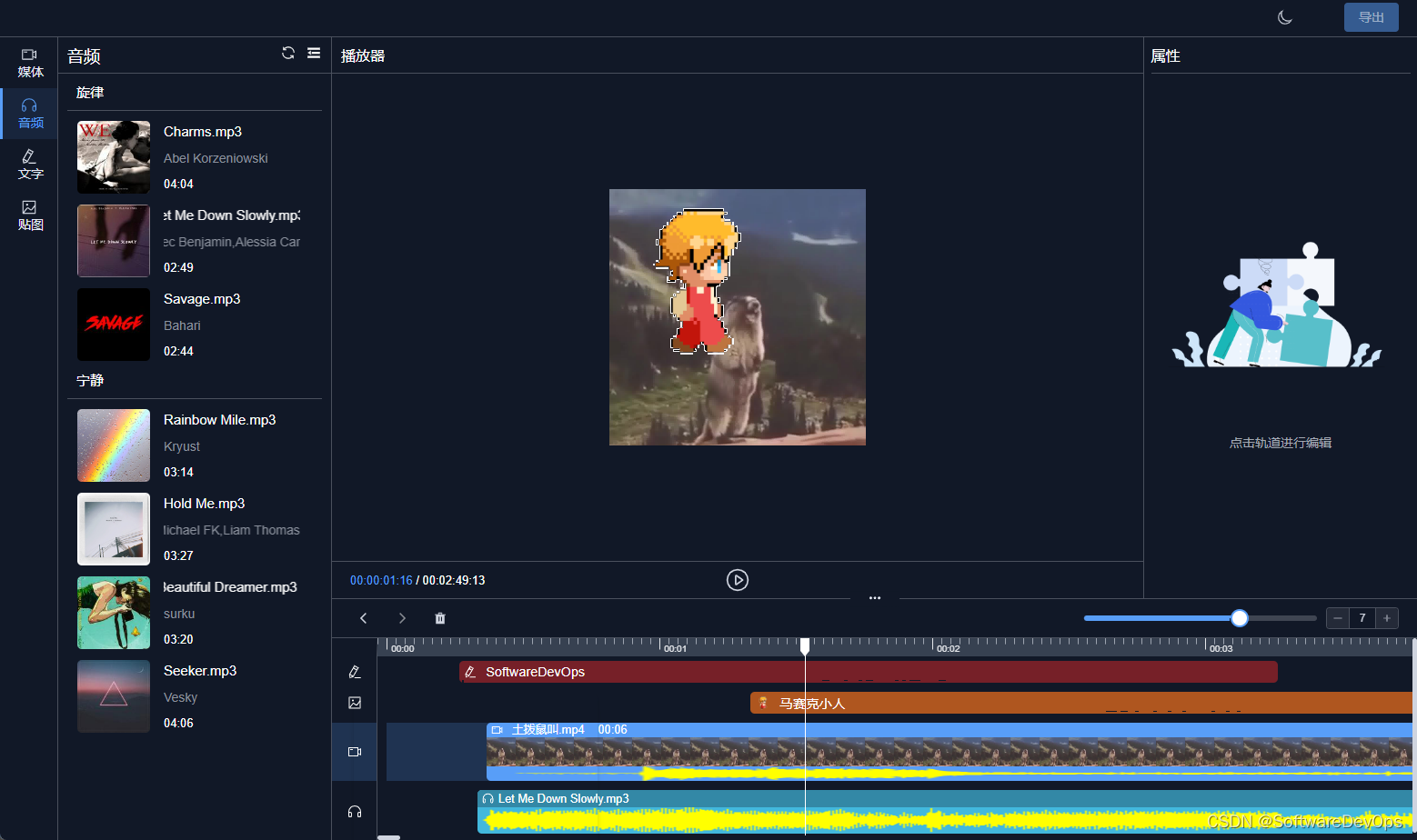Viewport: 1417px width, 840px height.
Task: Redo with the right arrow icon
Action: 402,618
